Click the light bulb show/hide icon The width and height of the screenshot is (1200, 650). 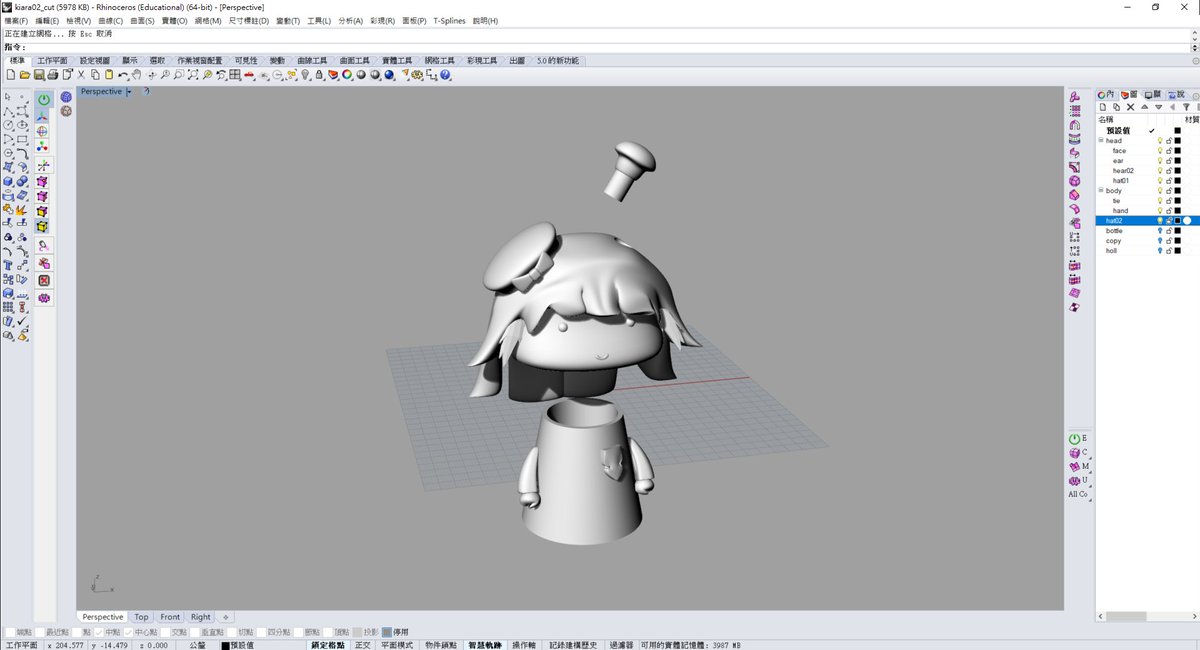click(305, 74)
